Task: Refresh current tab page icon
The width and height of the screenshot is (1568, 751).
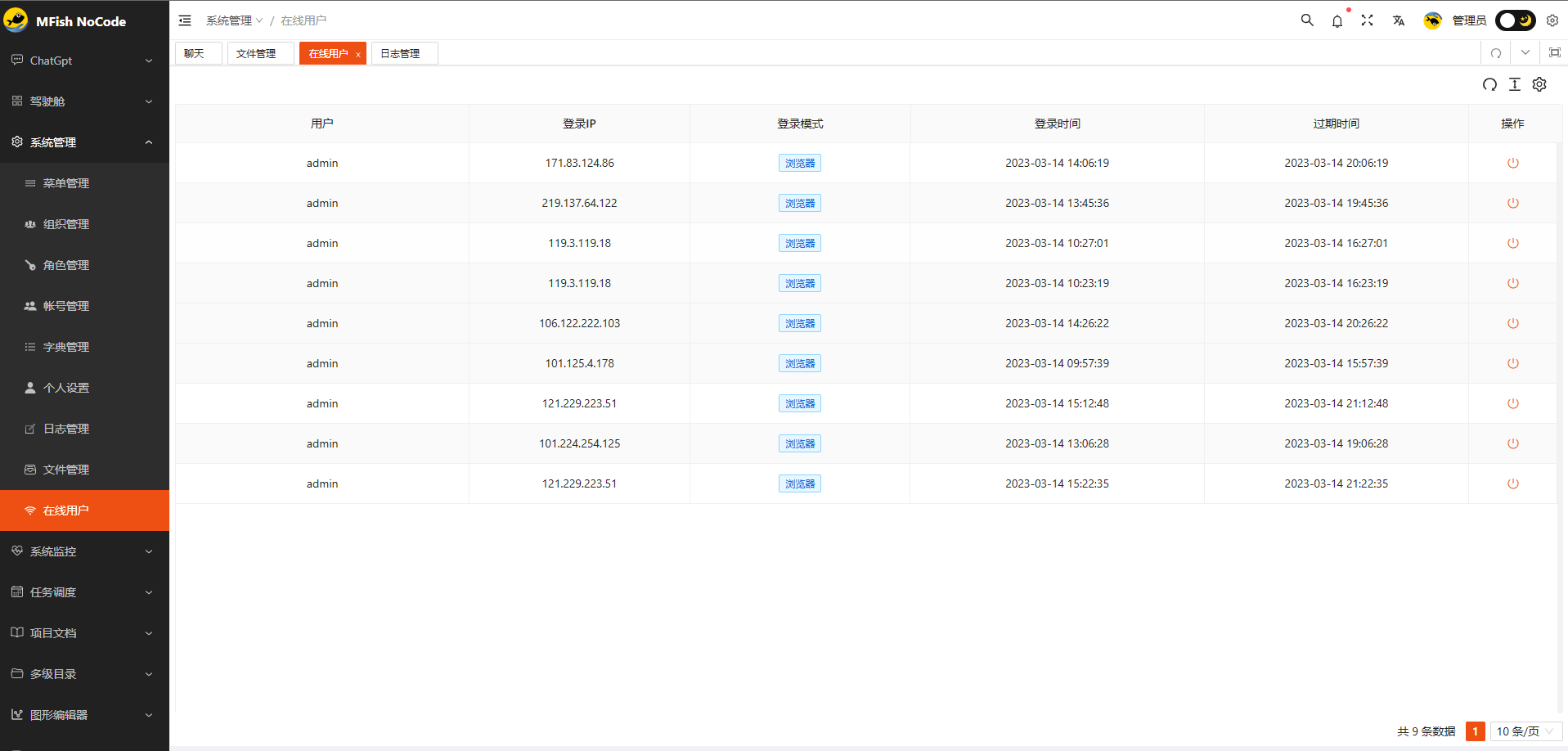Action: (x=1496, y=53)
